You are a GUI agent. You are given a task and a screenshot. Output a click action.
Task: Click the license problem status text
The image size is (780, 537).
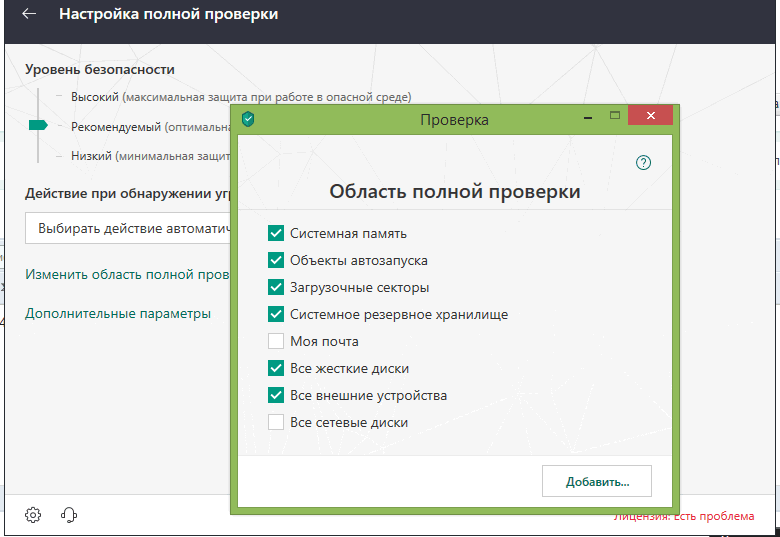click(x=684, y=516)
